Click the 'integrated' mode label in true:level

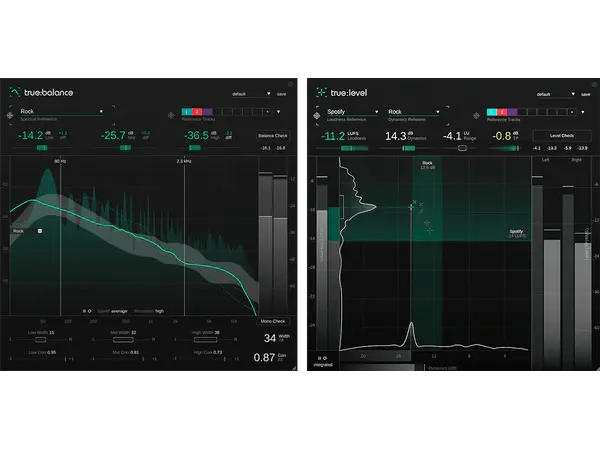tap(323, 365)
